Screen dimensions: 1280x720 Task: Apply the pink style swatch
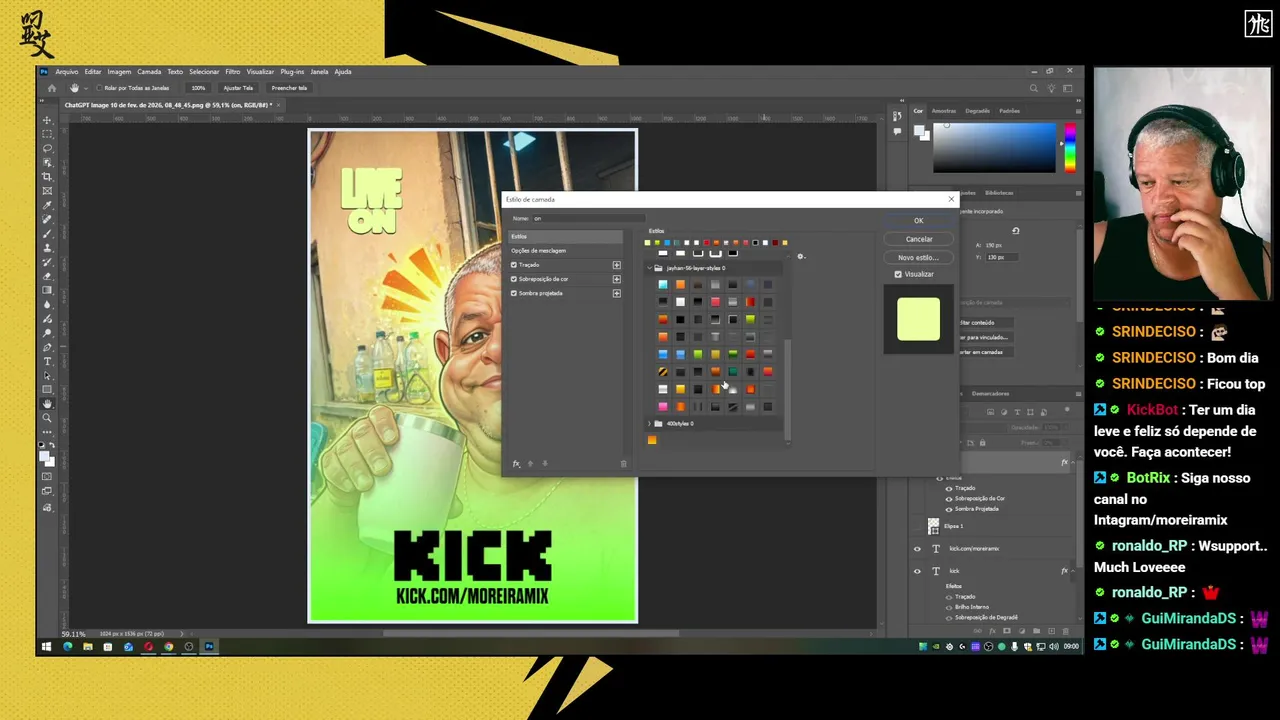(x=662, y=407)
